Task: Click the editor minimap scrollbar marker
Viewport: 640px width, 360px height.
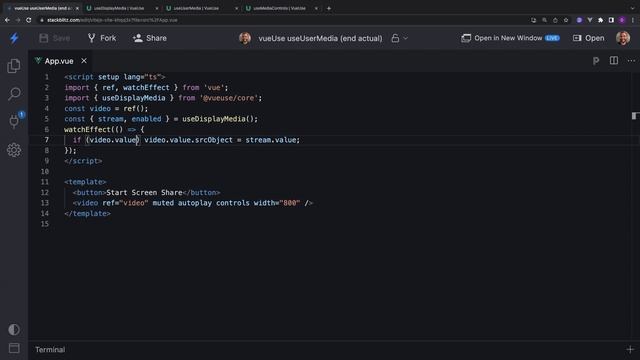Action: 635,116
